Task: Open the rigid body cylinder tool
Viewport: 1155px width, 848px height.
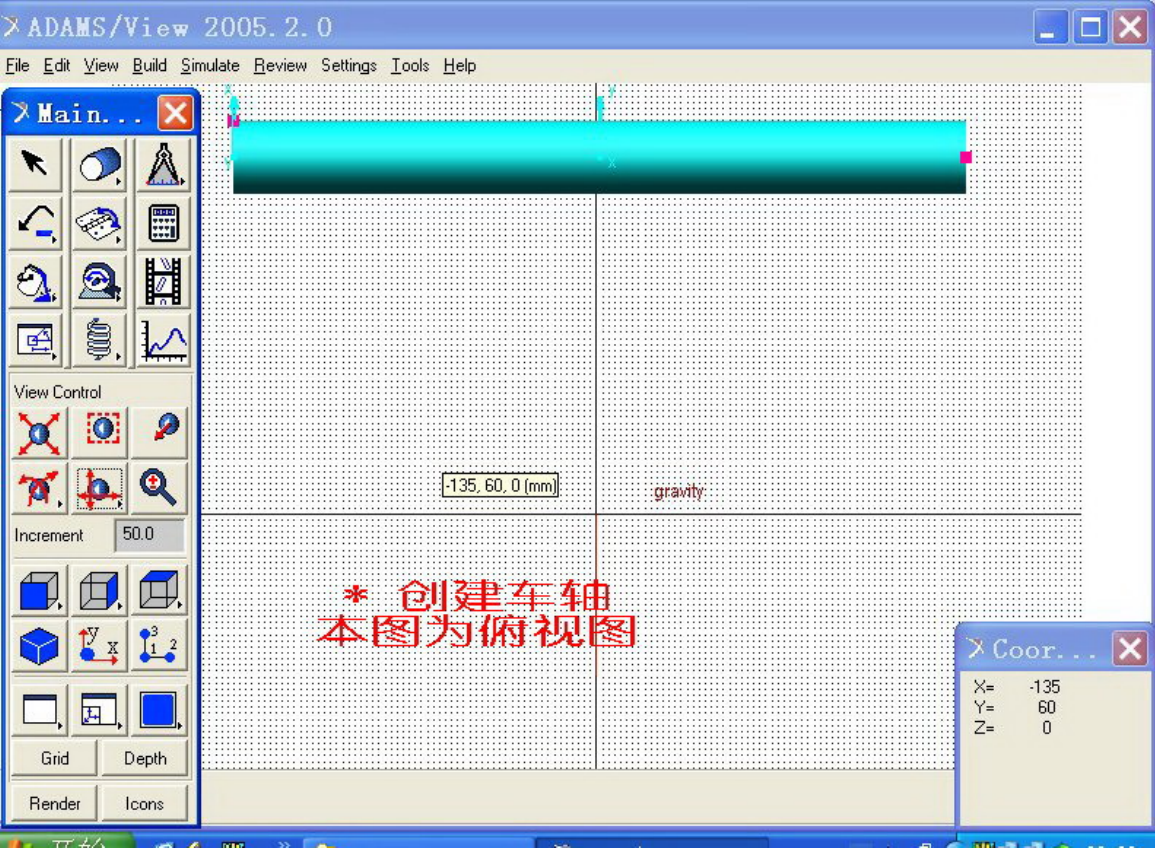Action: pyautogui.click(x=99, y=164)
